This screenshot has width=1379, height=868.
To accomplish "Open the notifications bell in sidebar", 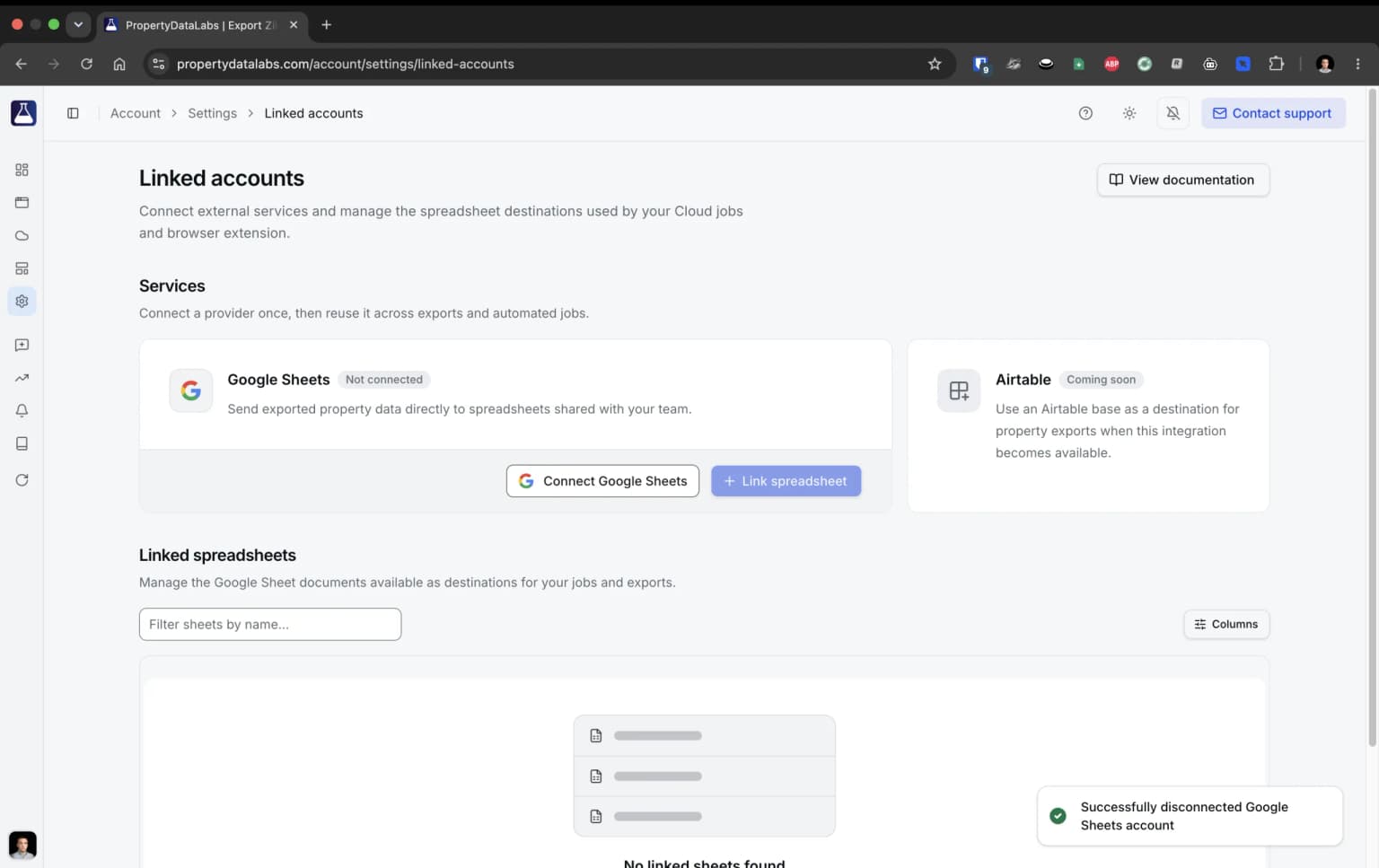I will coord(22,410).
